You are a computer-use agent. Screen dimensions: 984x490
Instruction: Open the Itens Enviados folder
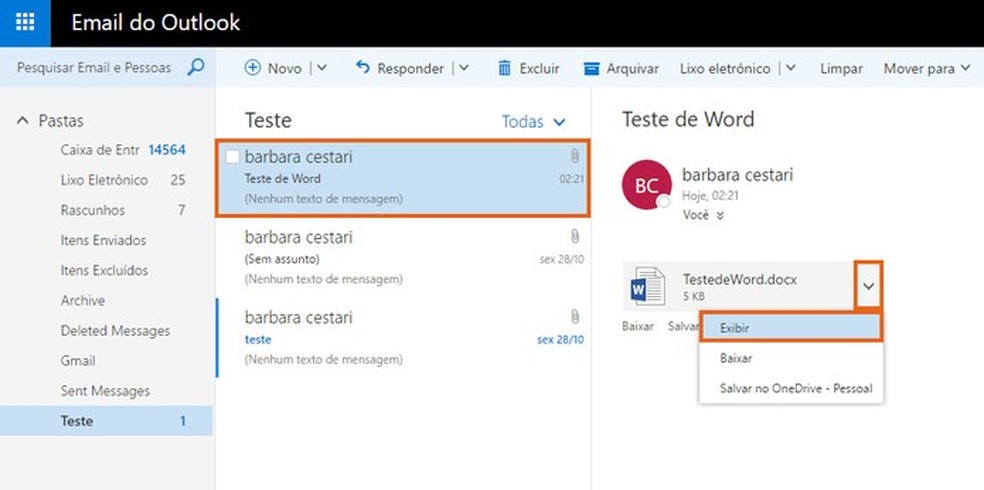pyautogui.click(x=106, y=240)
